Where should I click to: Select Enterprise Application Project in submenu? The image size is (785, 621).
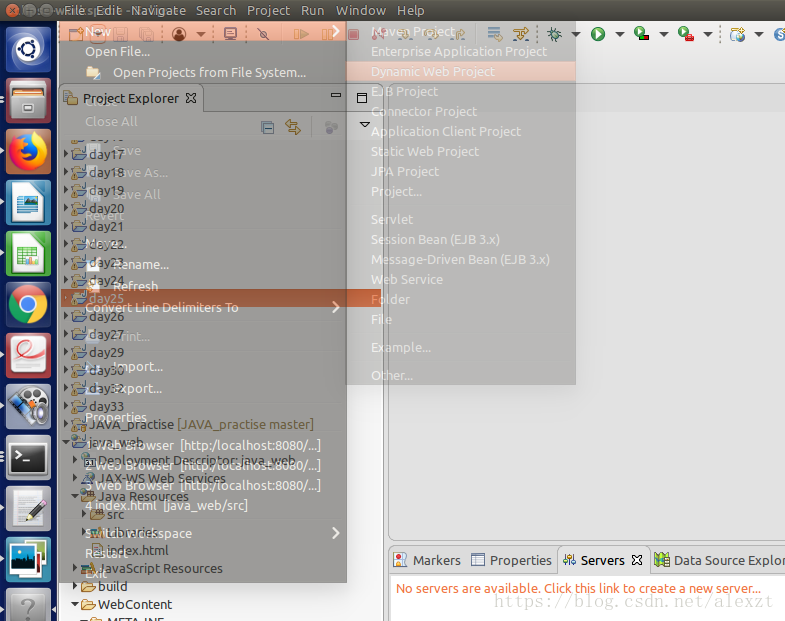tap(461, 52)
